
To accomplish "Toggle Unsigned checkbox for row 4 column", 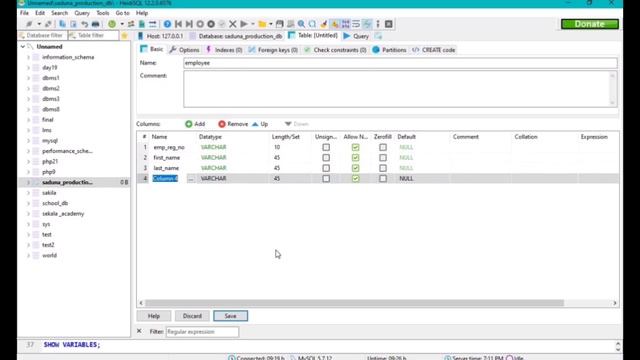I will (326, 178).
